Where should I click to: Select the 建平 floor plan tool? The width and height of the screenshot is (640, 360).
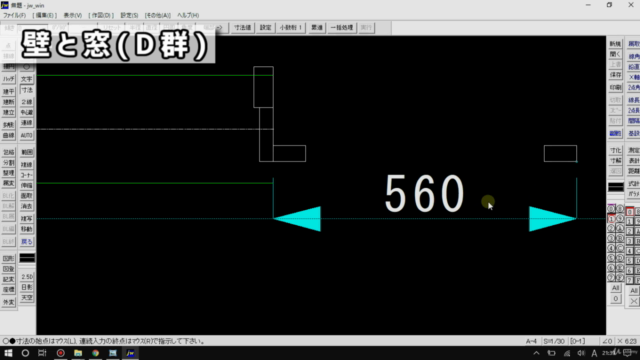(x=9, y=91)
